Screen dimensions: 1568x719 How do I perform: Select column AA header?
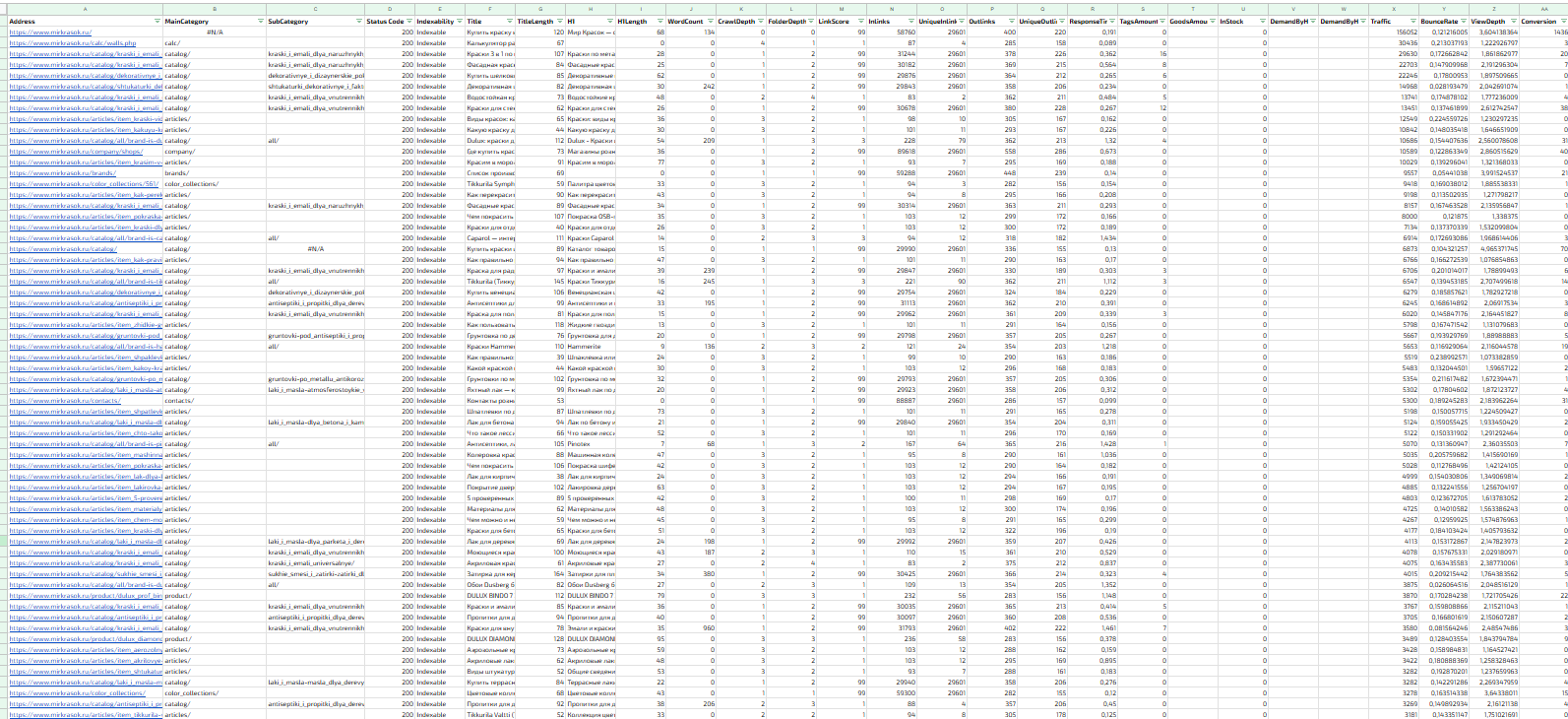1543,9
